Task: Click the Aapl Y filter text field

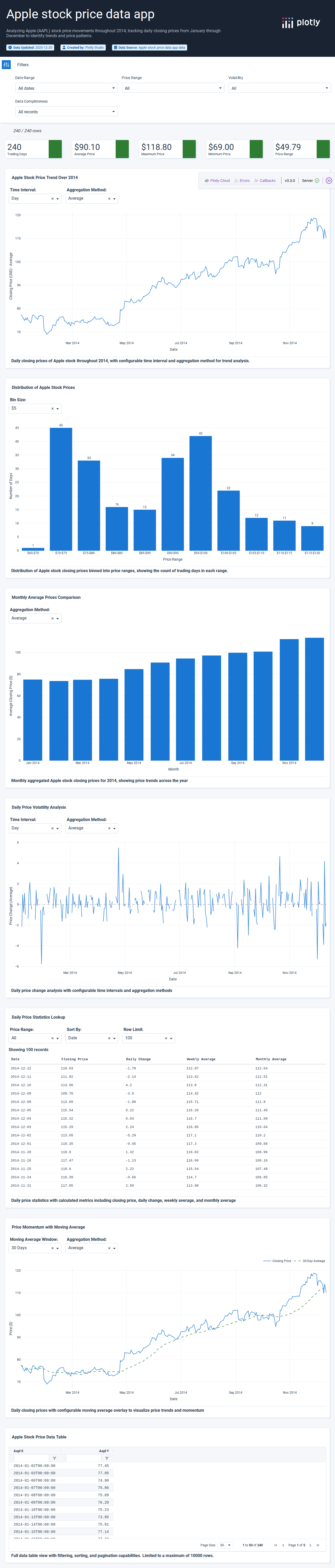Action: [x=83, y=1458]
